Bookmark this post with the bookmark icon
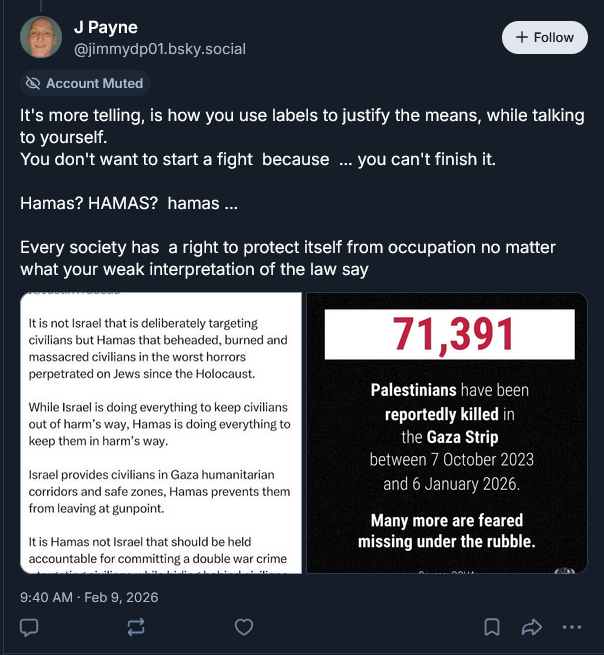The width and height of the screenshot is (604, 655). coord(492,627)
